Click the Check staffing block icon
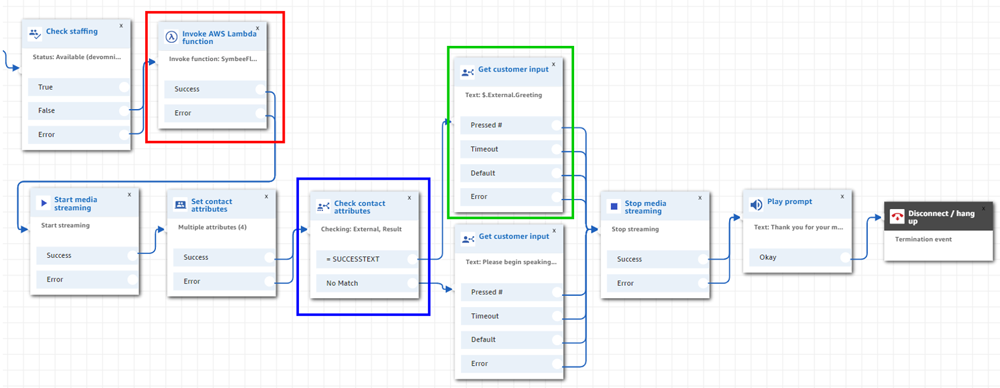Viewport: 1000px width, 388px height. coord(34,33)
